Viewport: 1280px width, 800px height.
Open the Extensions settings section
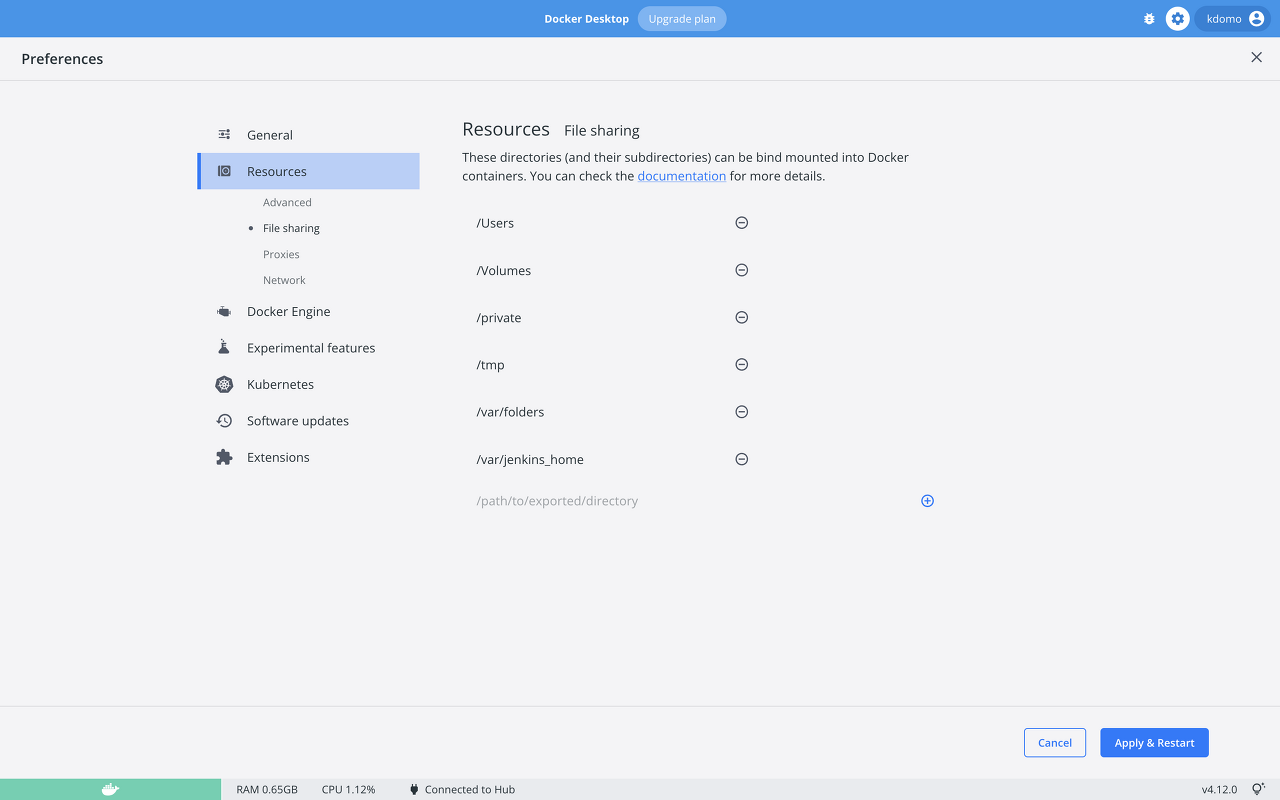tap(309, 457)
